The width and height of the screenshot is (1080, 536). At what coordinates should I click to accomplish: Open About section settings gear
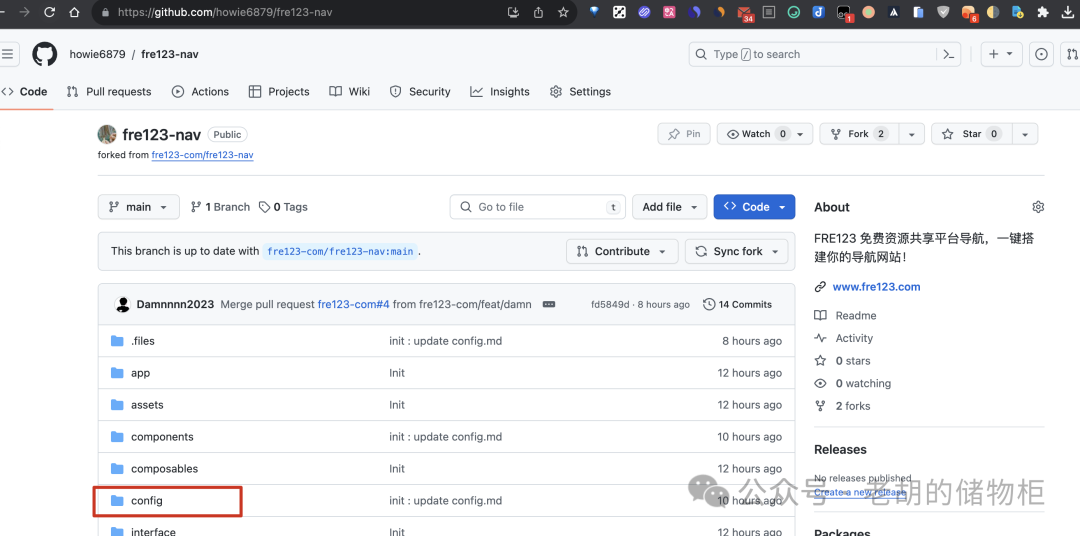(x=1038, y=207)
